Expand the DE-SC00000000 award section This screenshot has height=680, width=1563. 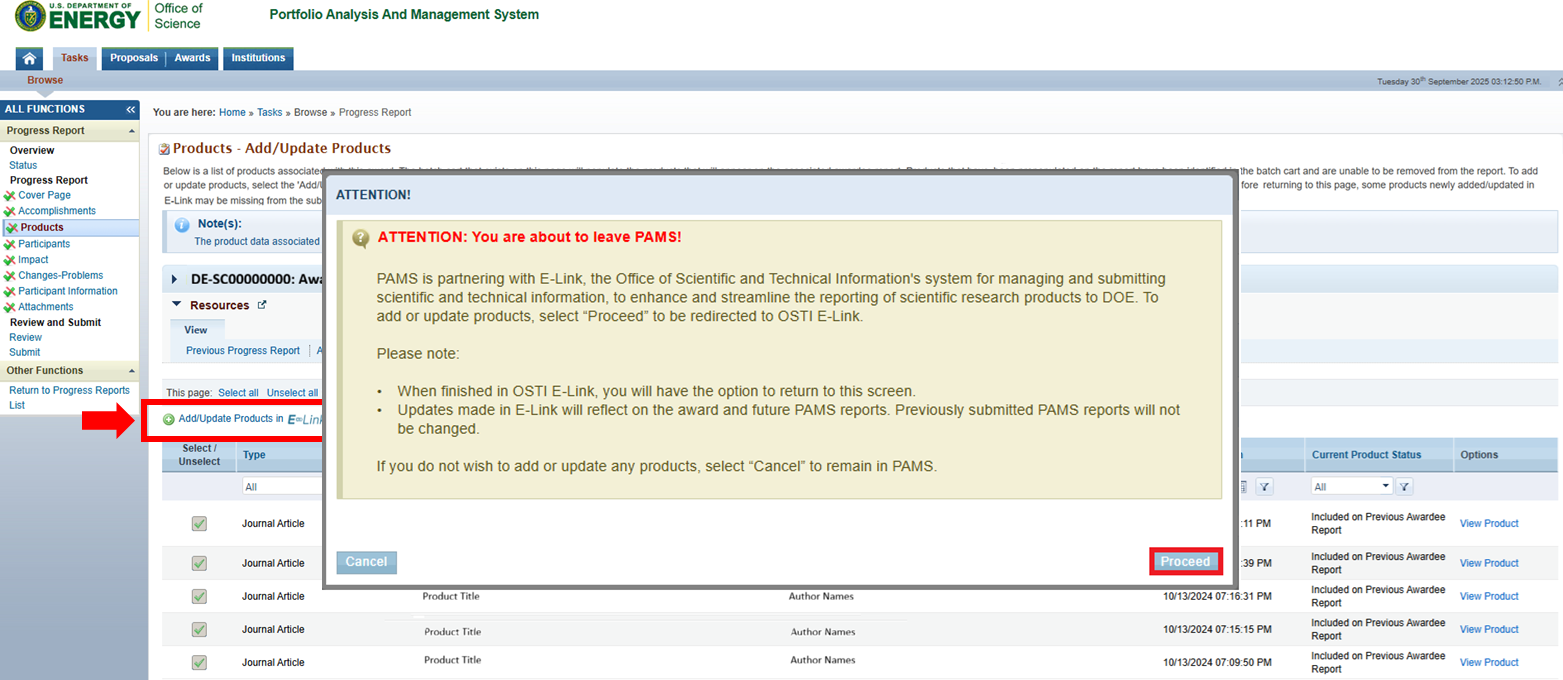[176, 279]
